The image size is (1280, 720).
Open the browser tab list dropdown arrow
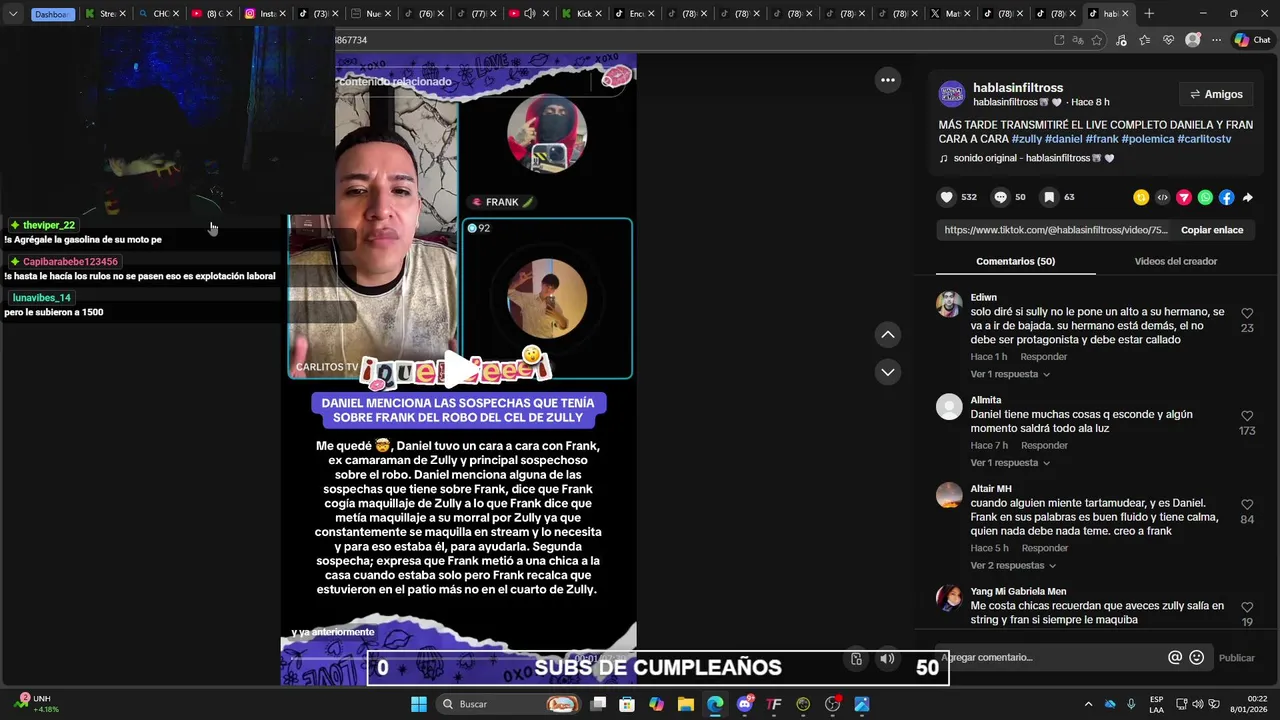pos(13,14)
